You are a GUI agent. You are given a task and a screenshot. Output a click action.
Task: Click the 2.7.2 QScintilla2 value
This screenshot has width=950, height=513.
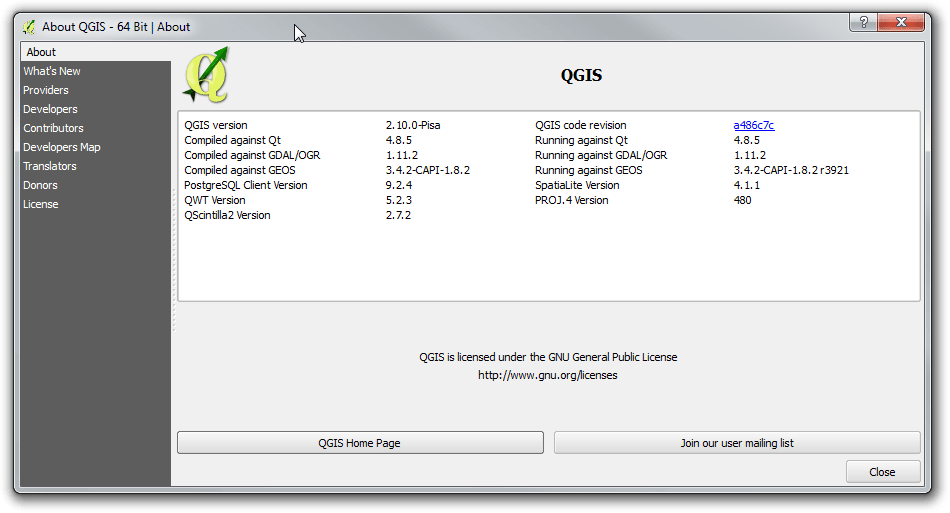(x=398, y=216)
